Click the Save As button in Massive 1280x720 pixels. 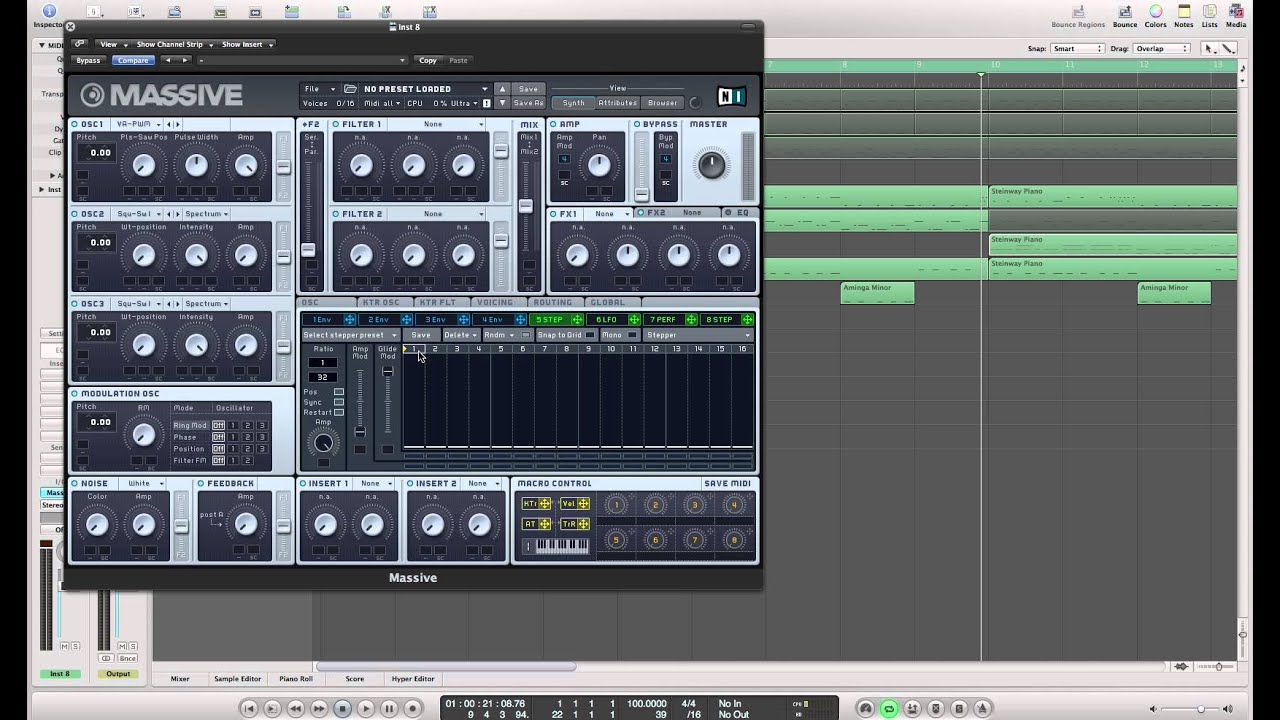(x=528, y=103)
